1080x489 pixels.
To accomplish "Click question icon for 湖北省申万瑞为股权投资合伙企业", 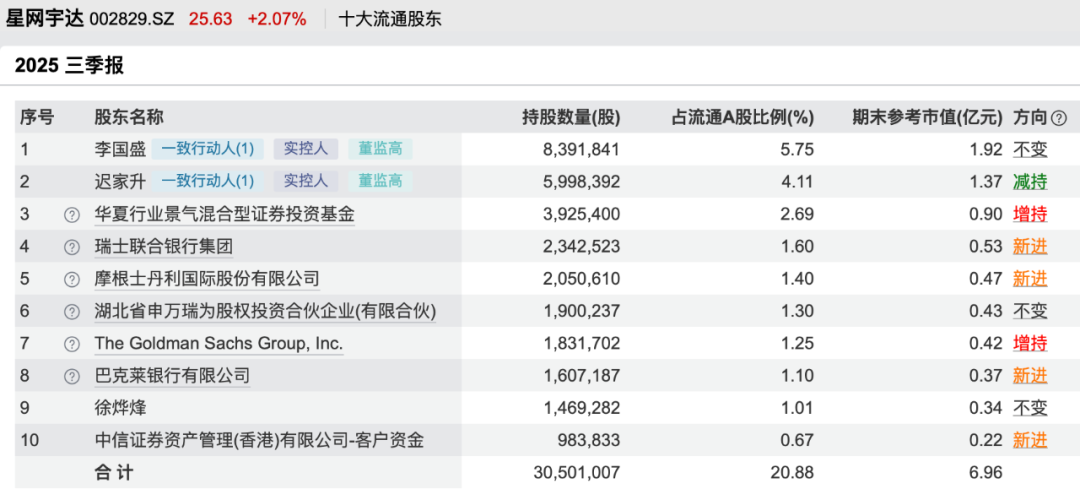I will 72,312.
